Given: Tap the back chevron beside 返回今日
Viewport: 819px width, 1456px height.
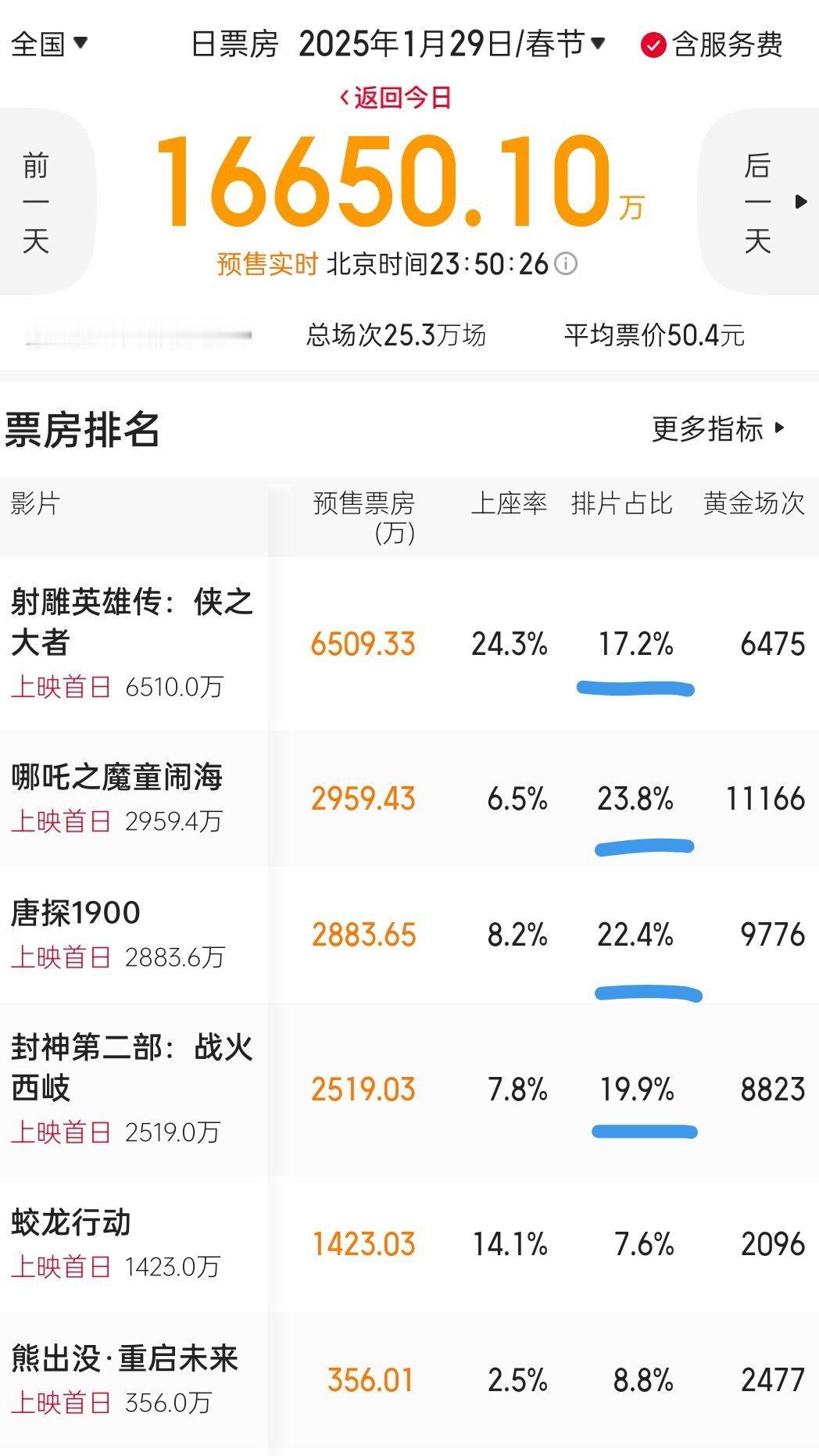Looking at the screenshot, I should pos(344,98).
